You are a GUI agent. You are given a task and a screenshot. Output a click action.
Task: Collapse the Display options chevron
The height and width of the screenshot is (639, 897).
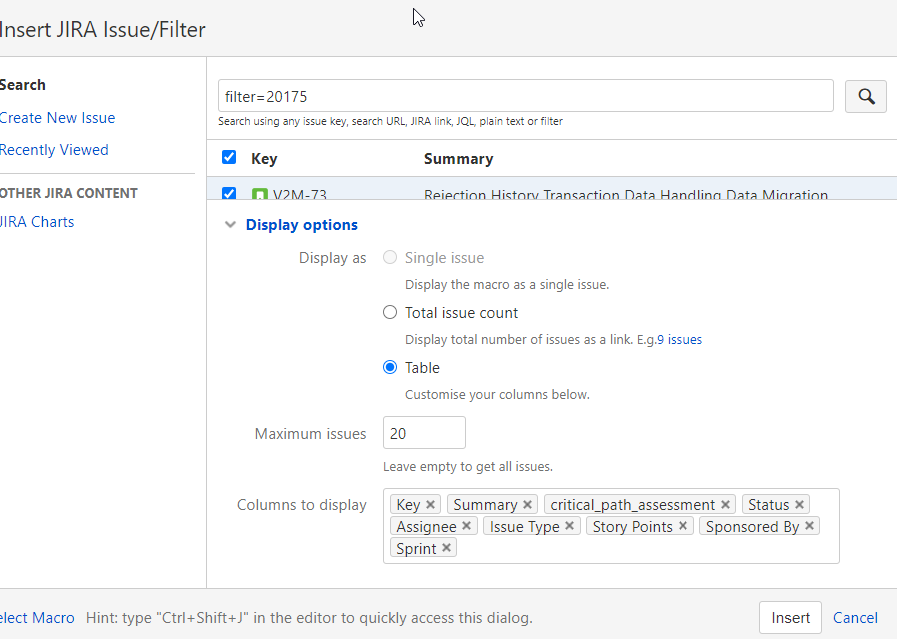coord(231,225)
